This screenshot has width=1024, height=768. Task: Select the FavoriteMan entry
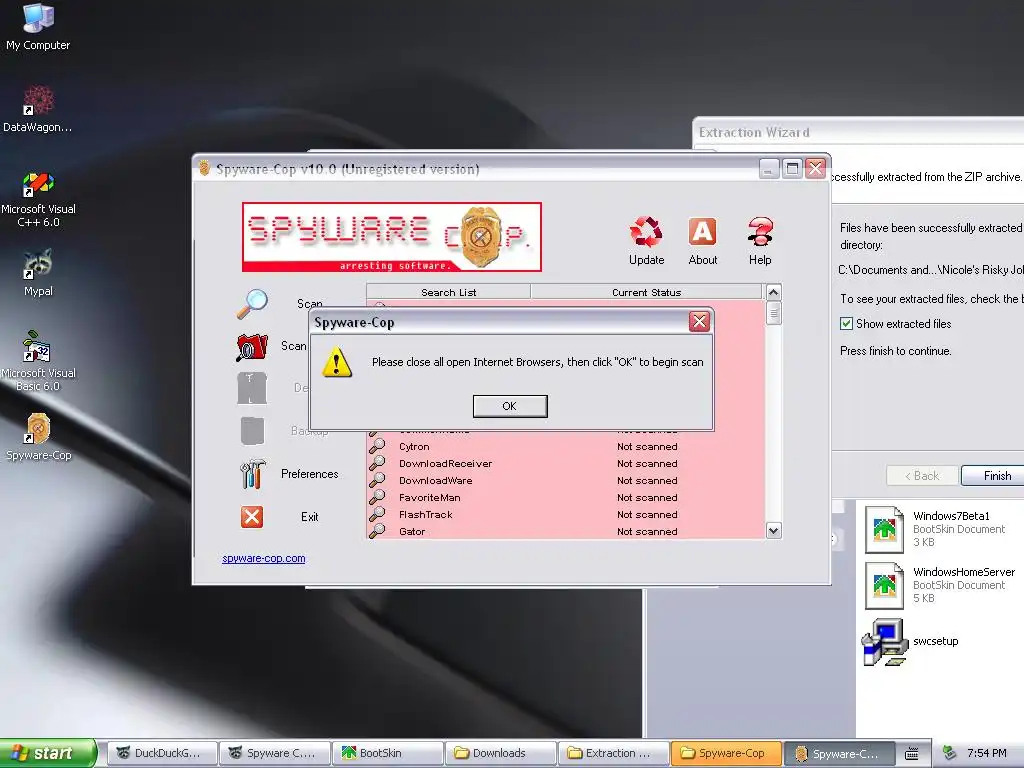(x=430, y=498)
